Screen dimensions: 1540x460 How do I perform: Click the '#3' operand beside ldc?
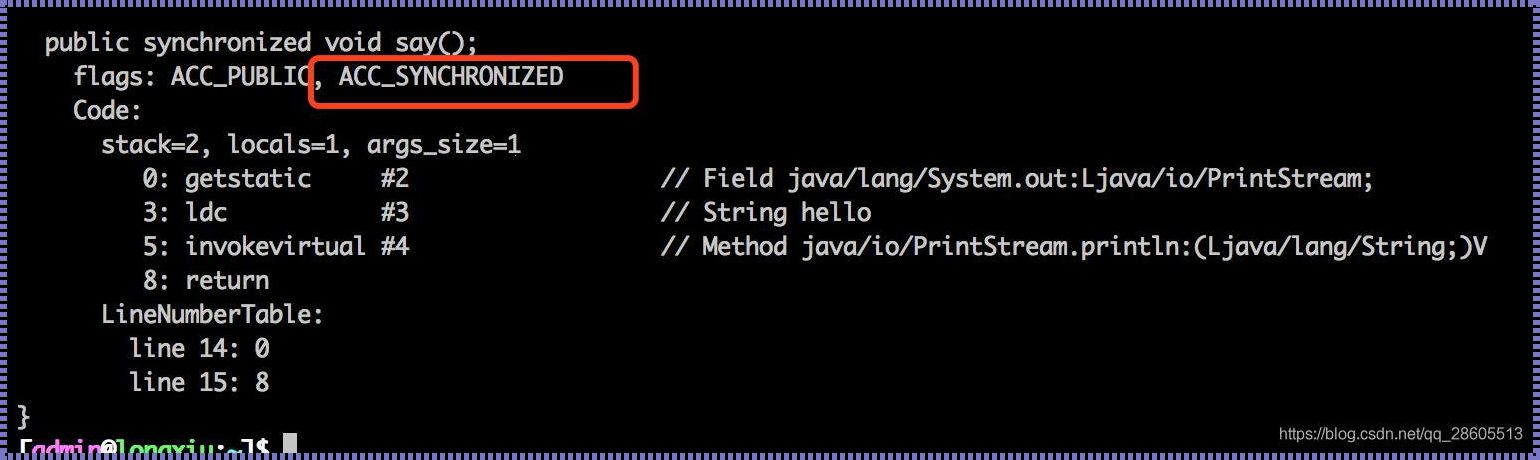395,212
